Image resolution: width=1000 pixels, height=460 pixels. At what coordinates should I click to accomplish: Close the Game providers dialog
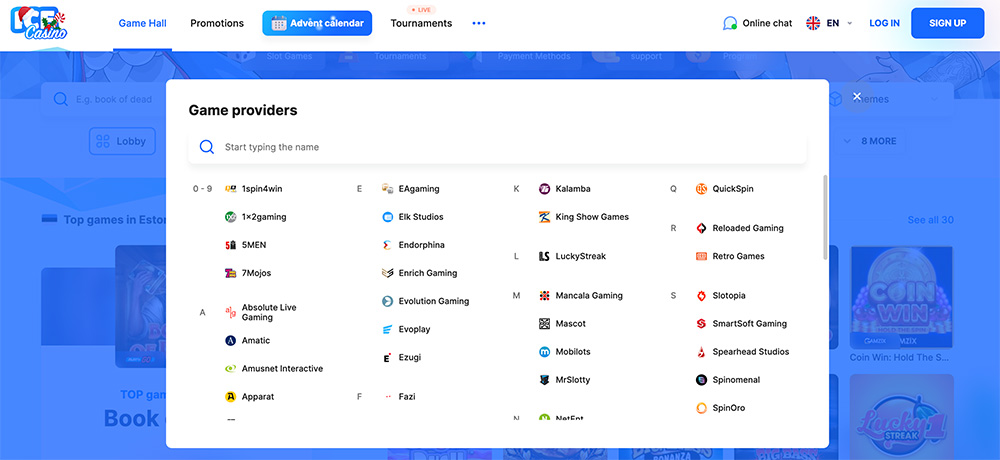coord(857,96)
